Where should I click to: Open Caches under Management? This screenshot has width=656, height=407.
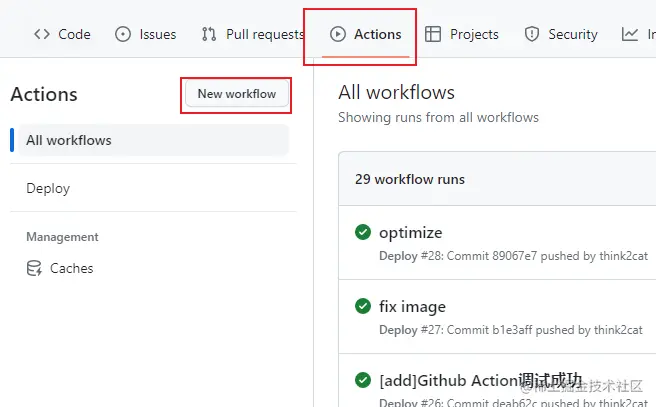[x=60, y=268]
